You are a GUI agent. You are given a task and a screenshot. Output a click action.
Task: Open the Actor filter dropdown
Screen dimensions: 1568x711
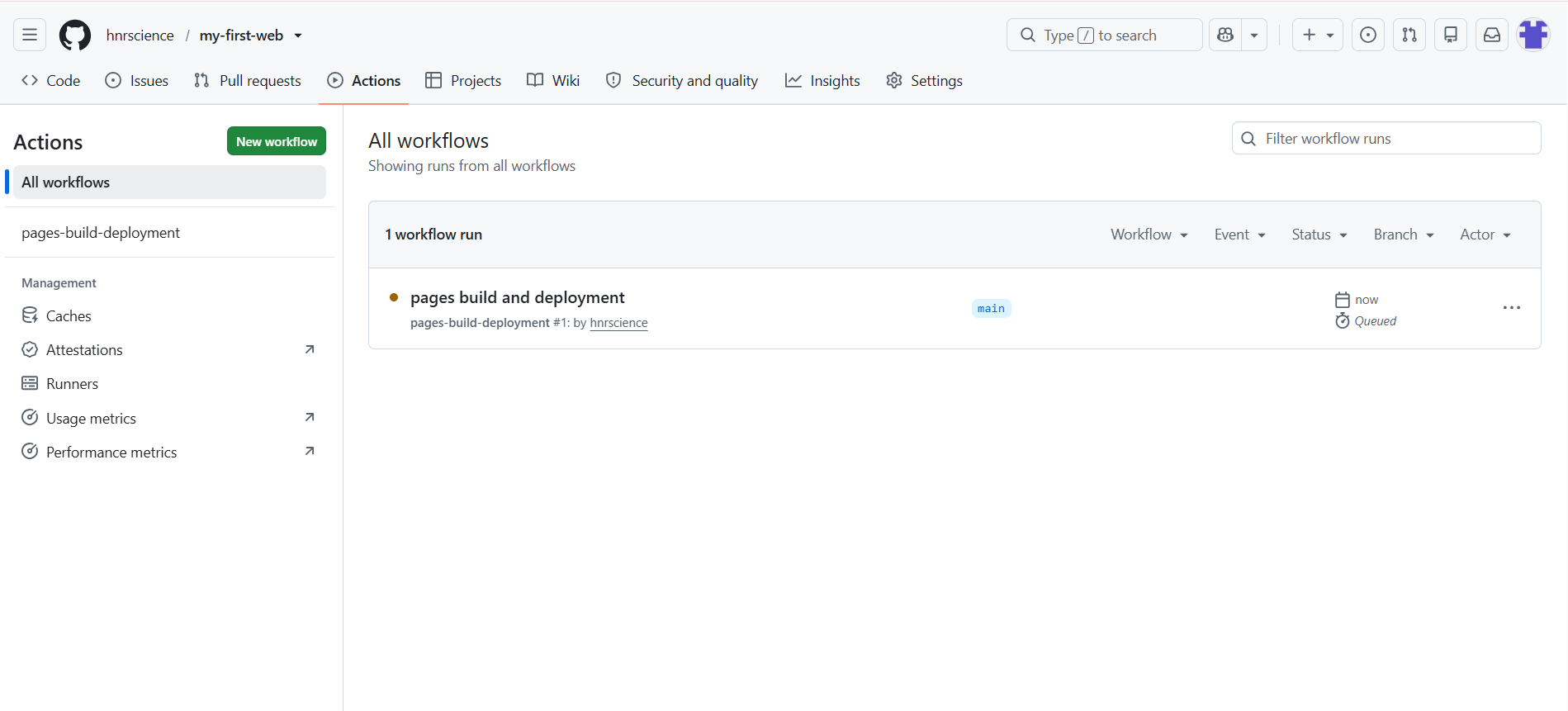click(x=1485, y=235)
